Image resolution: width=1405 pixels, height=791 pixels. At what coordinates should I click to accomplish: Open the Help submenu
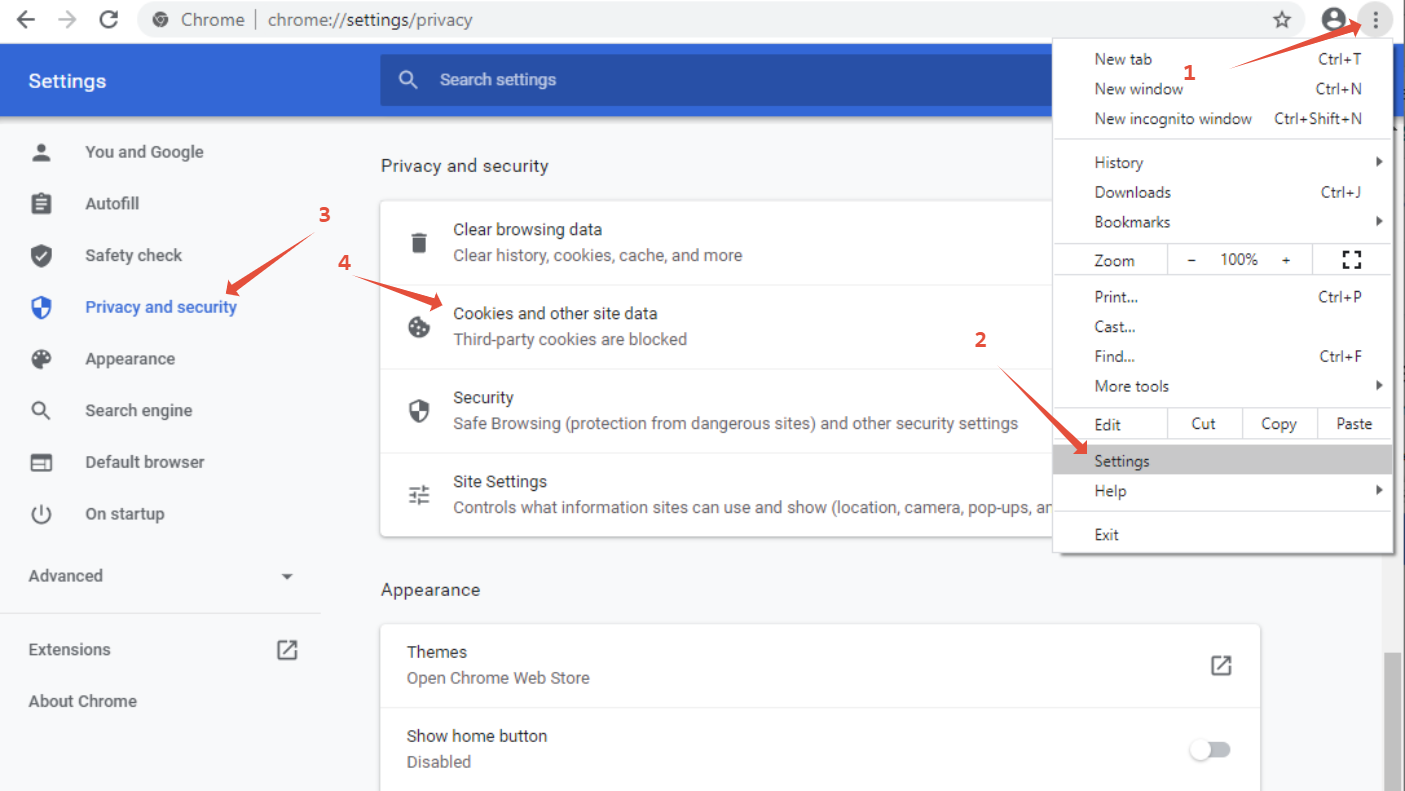(x=1223, y=491)
